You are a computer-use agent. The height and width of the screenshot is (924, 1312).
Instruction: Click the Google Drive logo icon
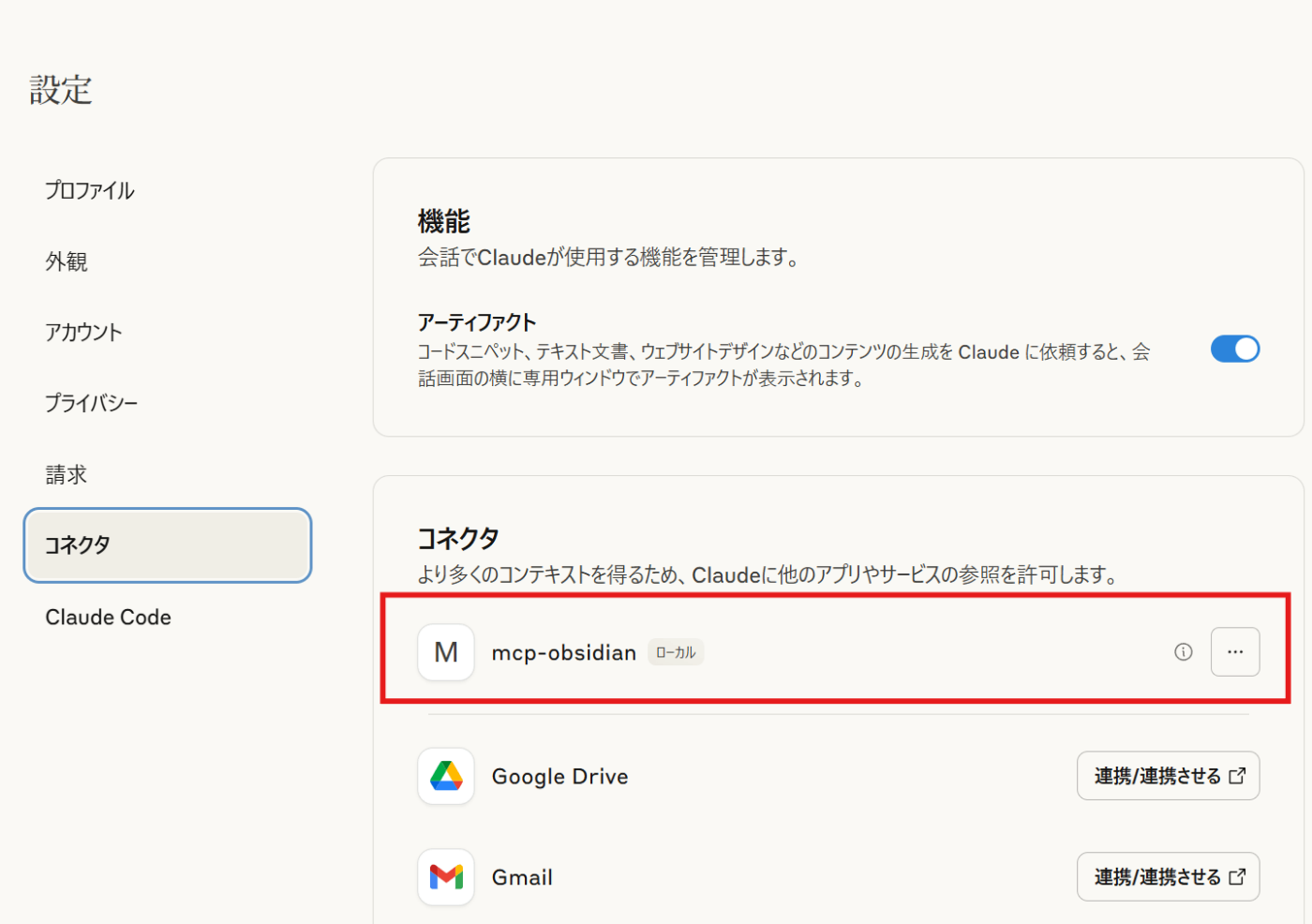click(446, 776)
